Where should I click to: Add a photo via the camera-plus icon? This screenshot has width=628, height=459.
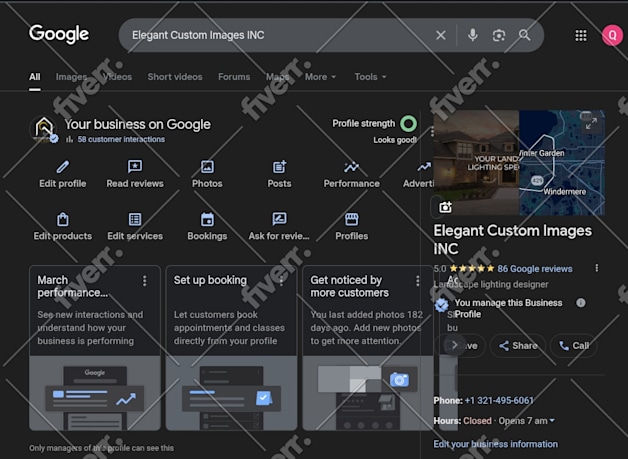coord(445,207)
